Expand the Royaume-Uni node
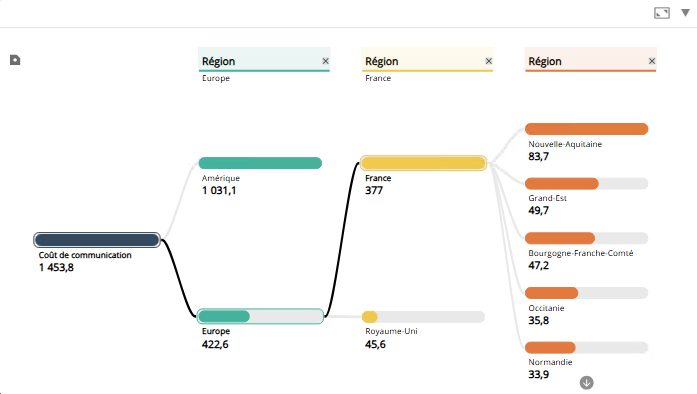This screenshot has width=697, height=394. [x=423, y=317]
